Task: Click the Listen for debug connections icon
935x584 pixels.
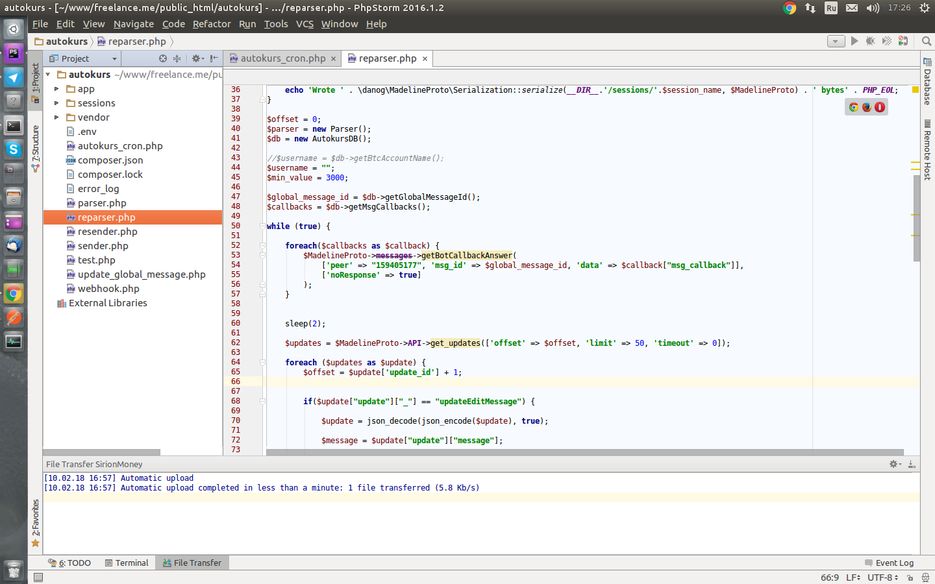Action: coord(903,41)
